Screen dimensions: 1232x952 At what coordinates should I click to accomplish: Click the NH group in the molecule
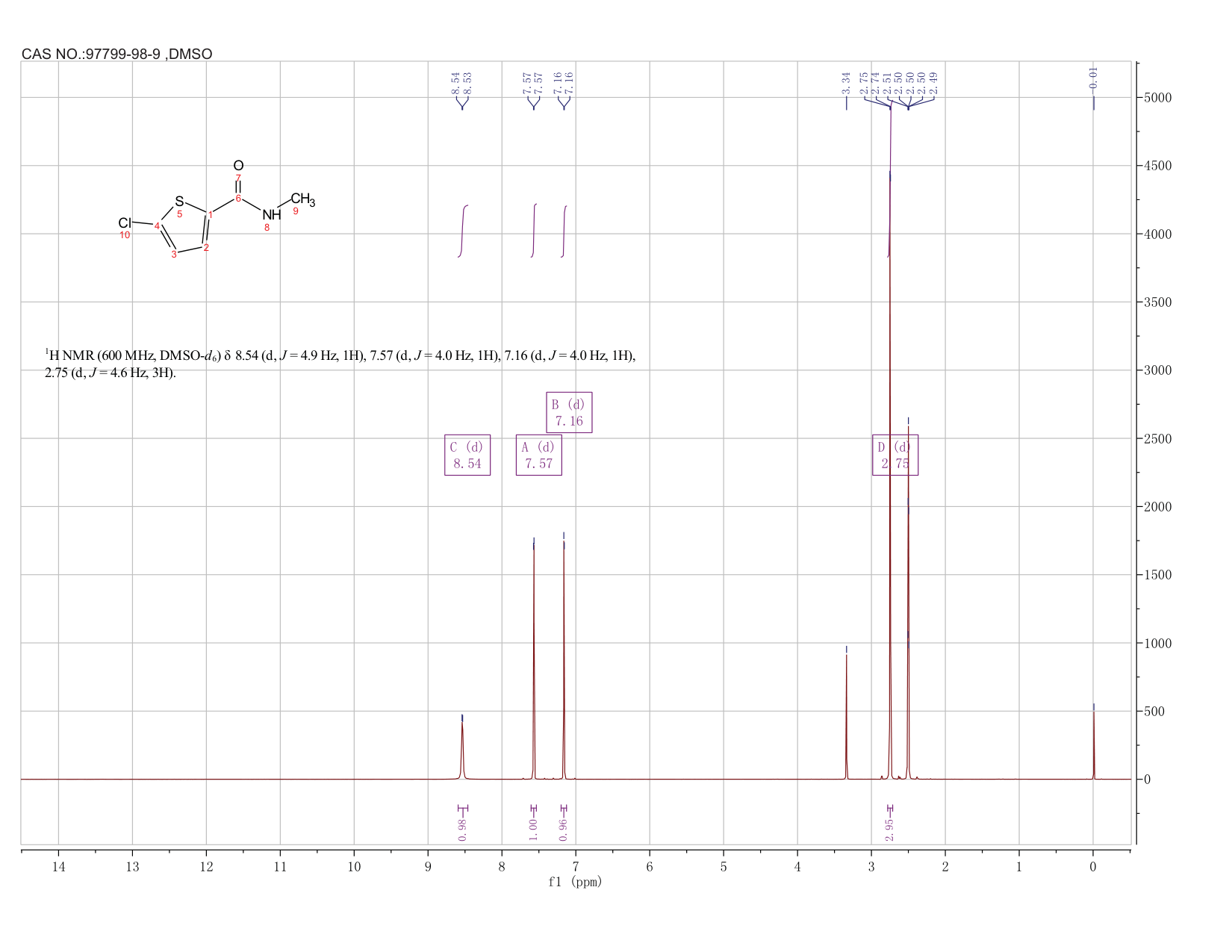(x=272, y=215)
